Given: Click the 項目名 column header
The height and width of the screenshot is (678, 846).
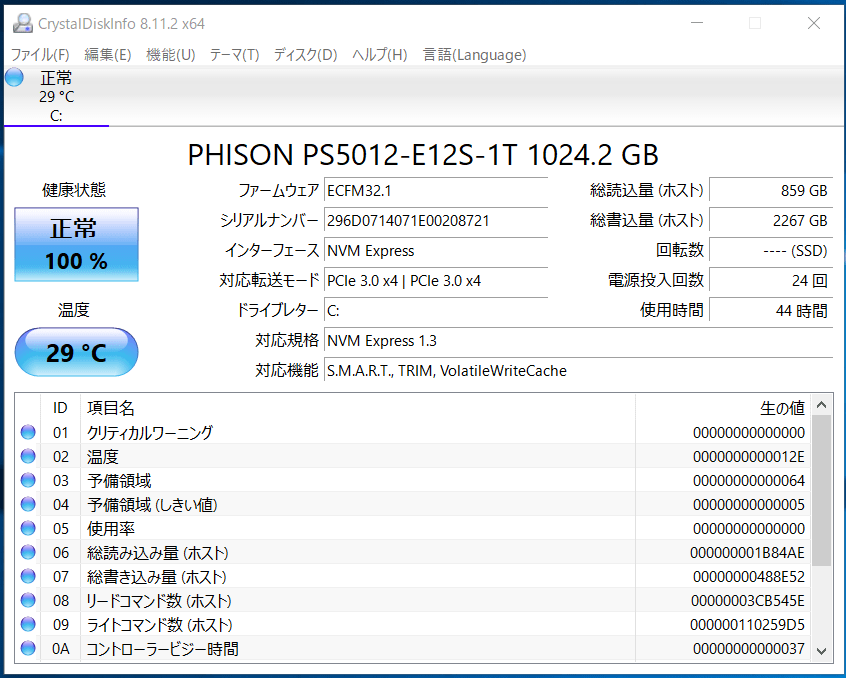Looking at the screenshot, I should point(358,408).
